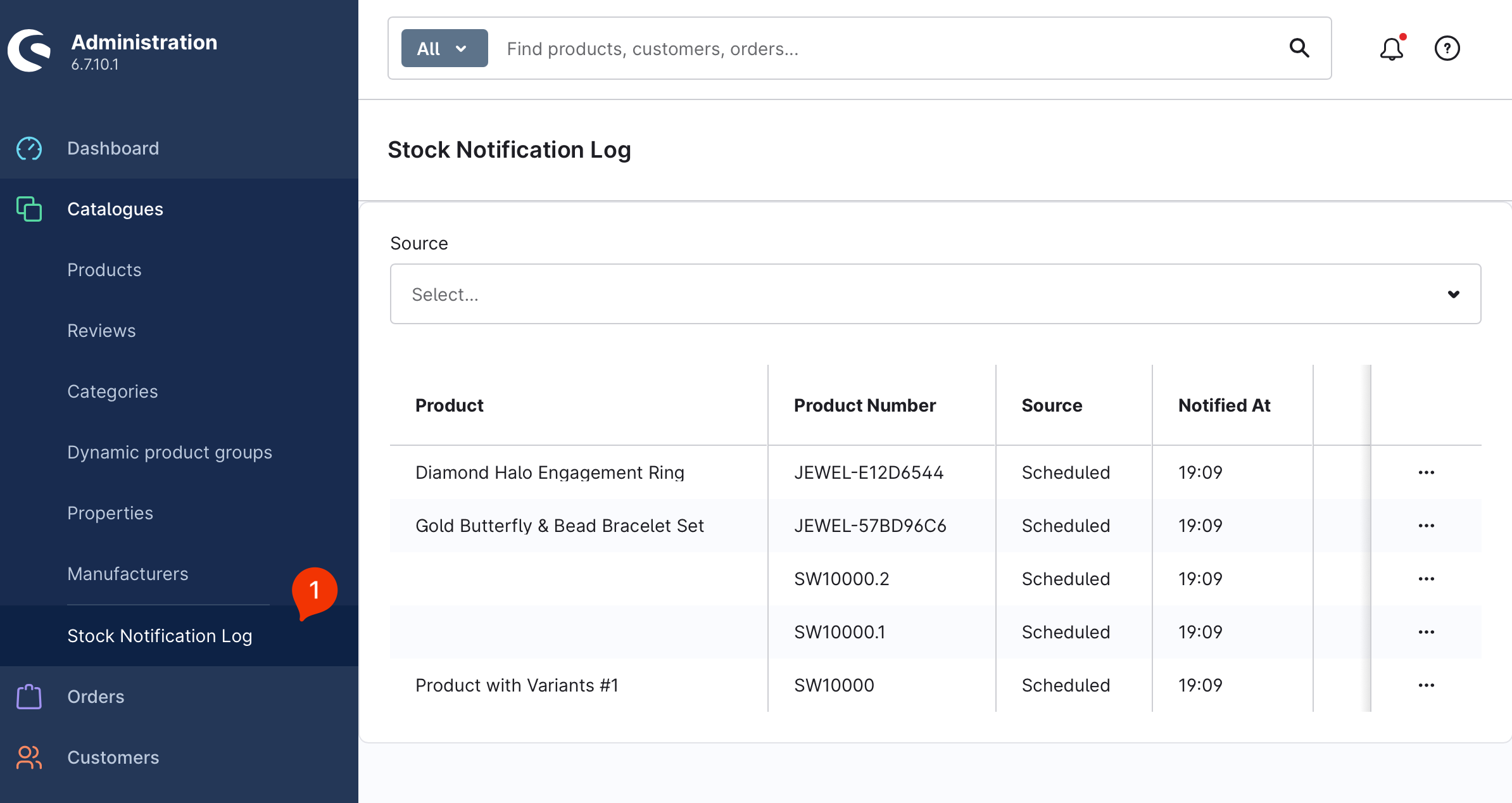Click version number 6.7.10.1
The width and height of the screenshot is (1512, 803).
click(95, 65)
